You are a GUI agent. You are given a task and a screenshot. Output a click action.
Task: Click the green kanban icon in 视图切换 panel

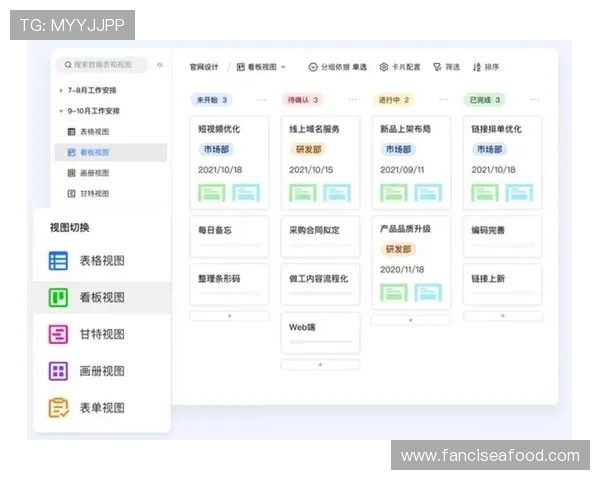[58, 297]
